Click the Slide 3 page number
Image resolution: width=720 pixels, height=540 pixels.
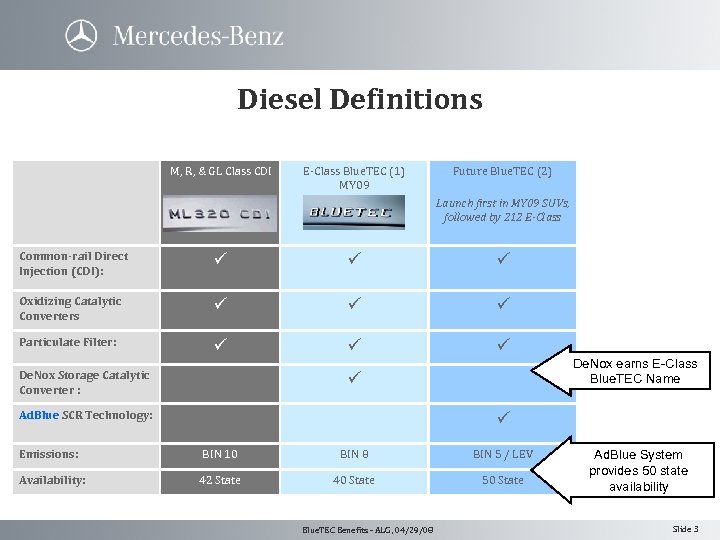686,529
